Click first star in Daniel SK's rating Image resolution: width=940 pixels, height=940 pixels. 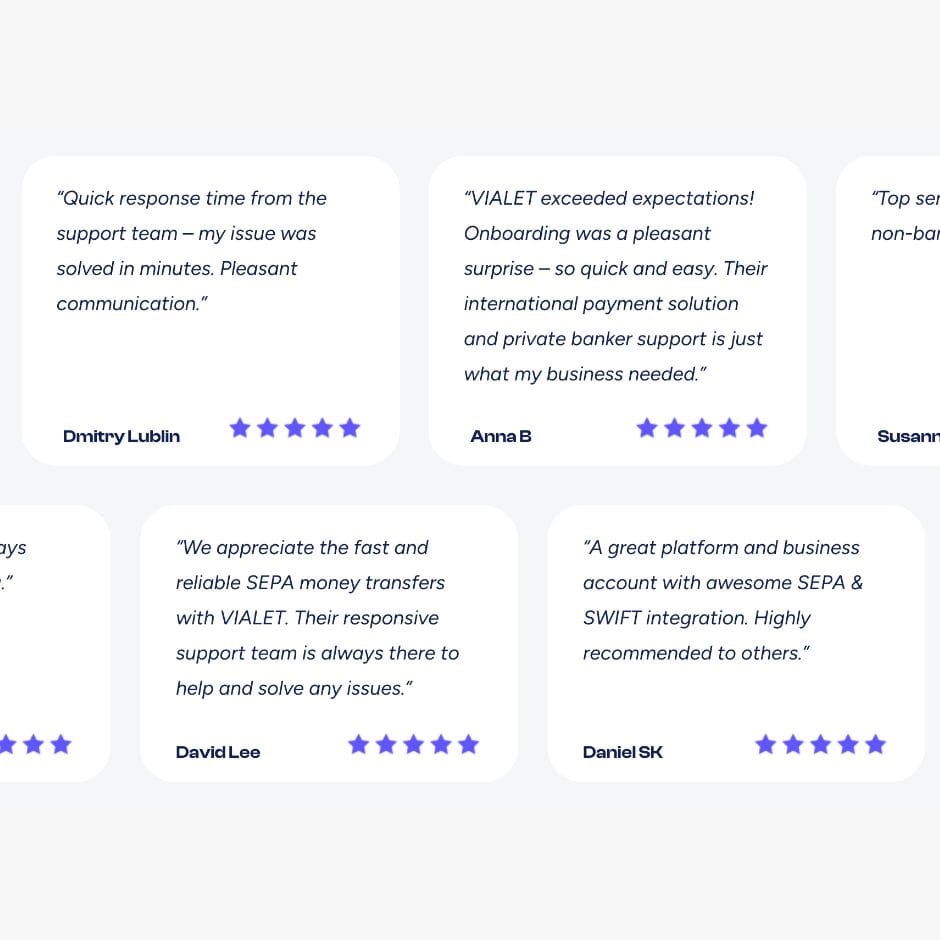pyautogui.click(x=766, y=744)
